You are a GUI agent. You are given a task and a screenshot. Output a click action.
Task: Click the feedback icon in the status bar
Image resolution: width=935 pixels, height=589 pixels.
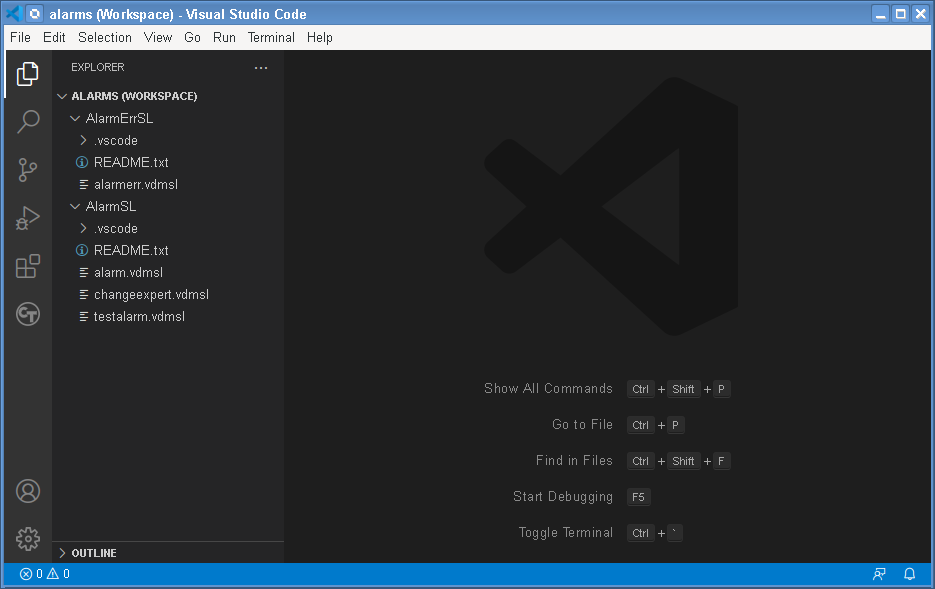[879, 573]
